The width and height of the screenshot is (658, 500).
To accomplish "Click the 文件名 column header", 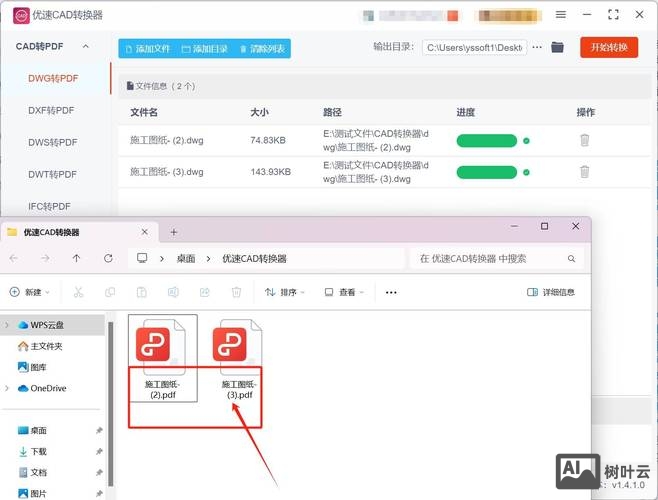I will coord(144,112).
